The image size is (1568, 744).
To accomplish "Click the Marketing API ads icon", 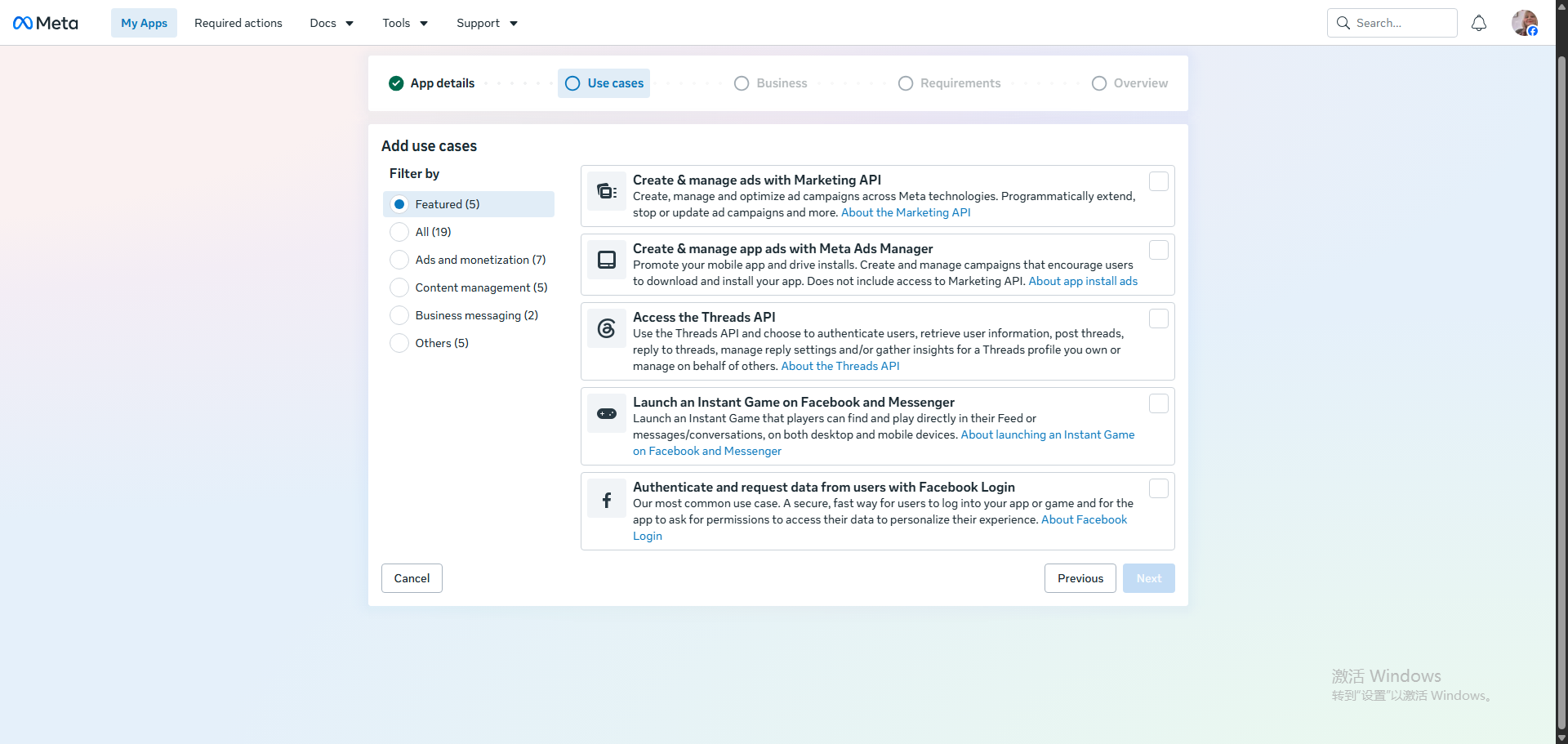I will pyautogui.click(x=607, y=191).
